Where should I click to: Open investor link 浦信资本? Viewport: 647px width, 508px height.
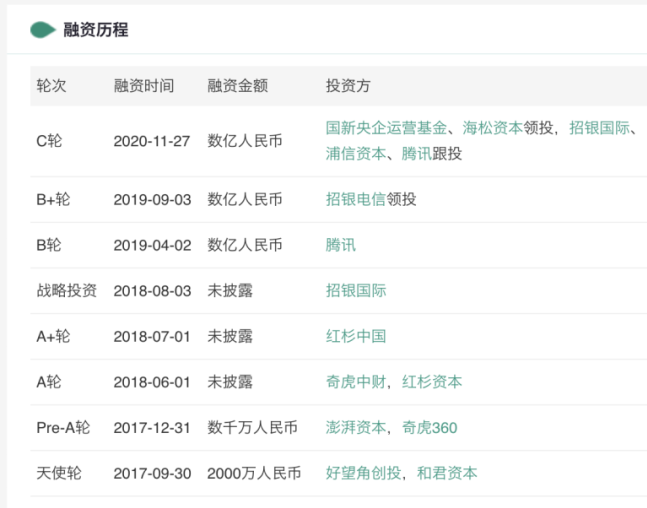pyautogui.click(x=356, y=154)
